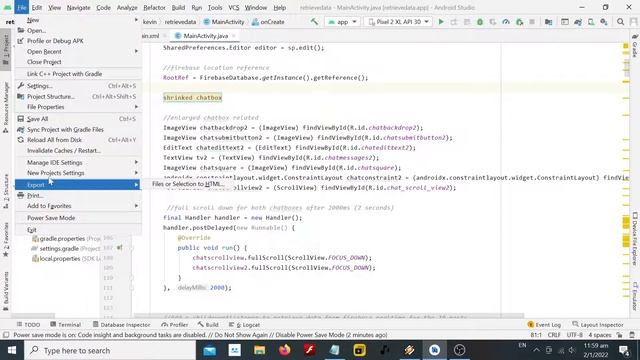Click Save All in the File menu
Screen dimensions: 640x360
coord(78,119)
